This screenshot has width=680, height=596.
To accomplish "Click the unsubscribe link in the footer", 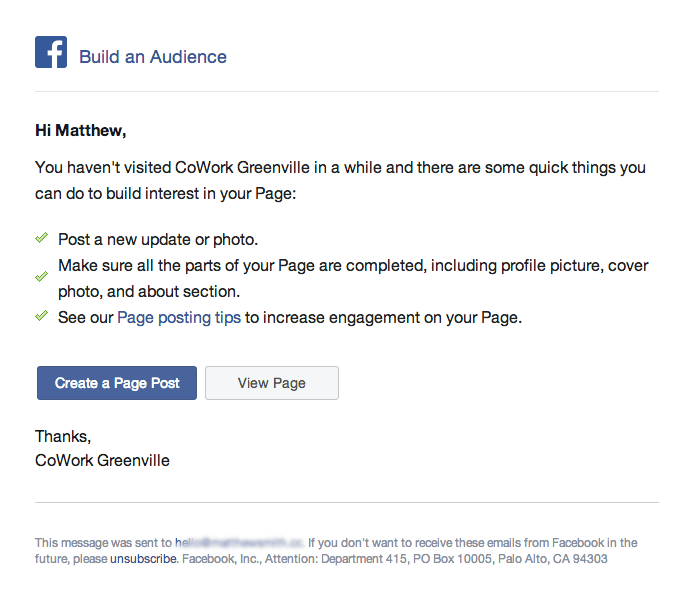I will point(143,559).
